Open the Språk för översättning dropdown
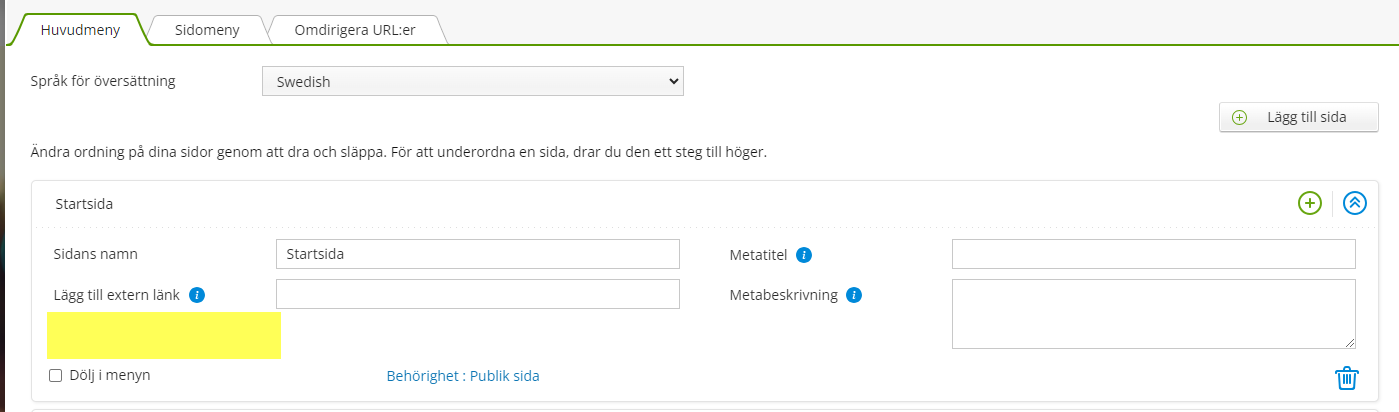Image resolution: width=1399 pixels, height=412 pixels. pos(472,82)
